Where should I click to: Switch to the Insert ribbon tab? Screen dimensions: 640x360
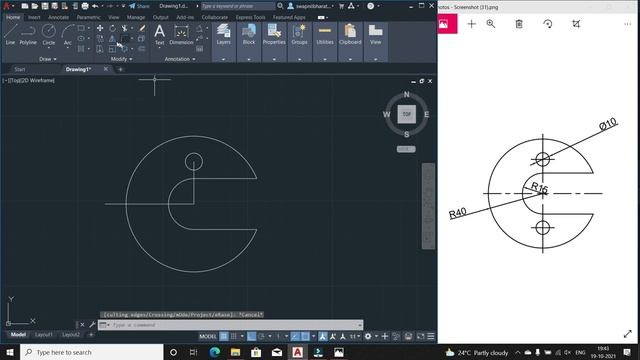[x=34, y=17]
